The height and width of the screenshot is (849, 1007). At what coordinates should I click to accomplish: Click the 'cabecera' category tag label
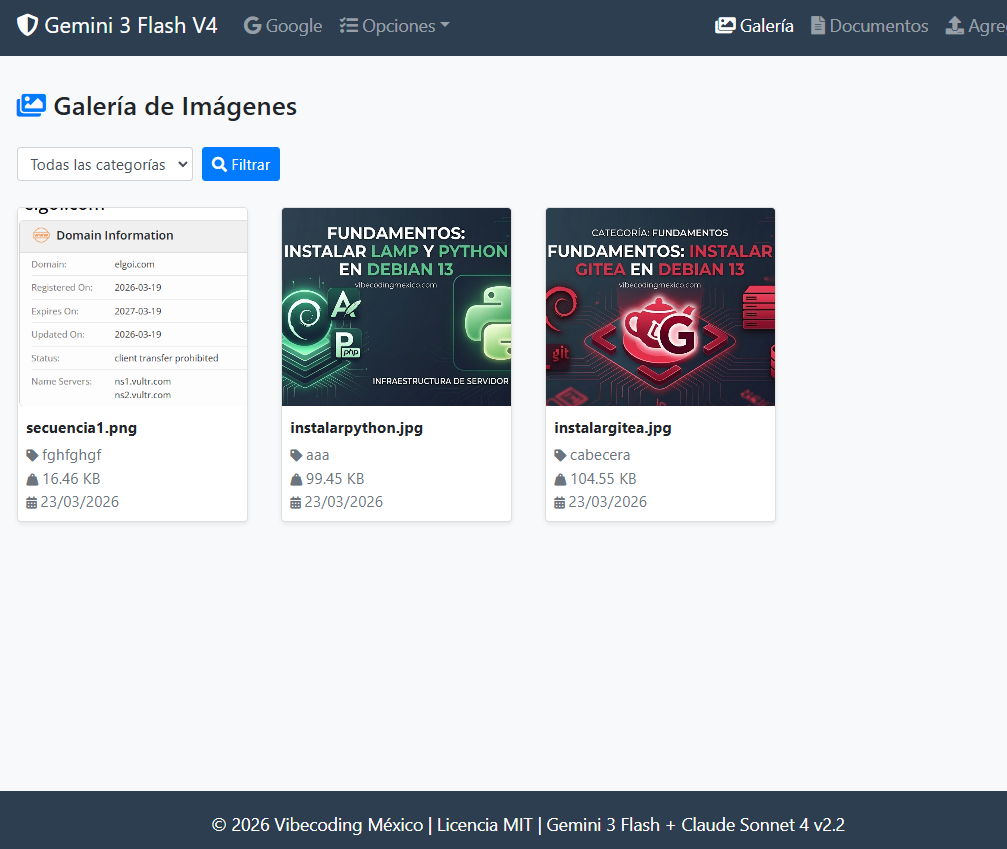pyautogui.click(x=600, y=455)
